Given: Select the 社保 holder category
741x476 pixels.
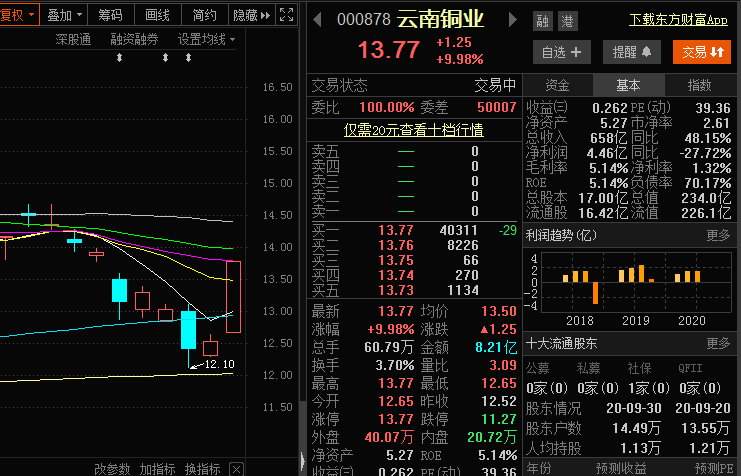Looking at the screenshot, I should [639, 368].
